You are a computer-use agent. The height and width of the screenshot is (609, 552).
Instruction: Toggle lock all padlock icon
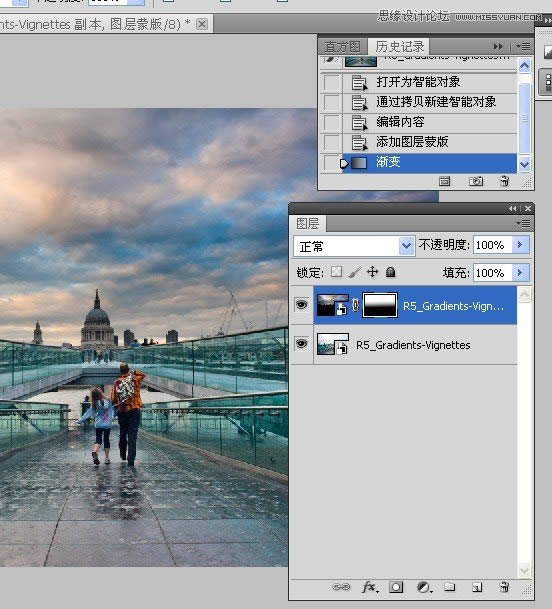click(390, 272)
